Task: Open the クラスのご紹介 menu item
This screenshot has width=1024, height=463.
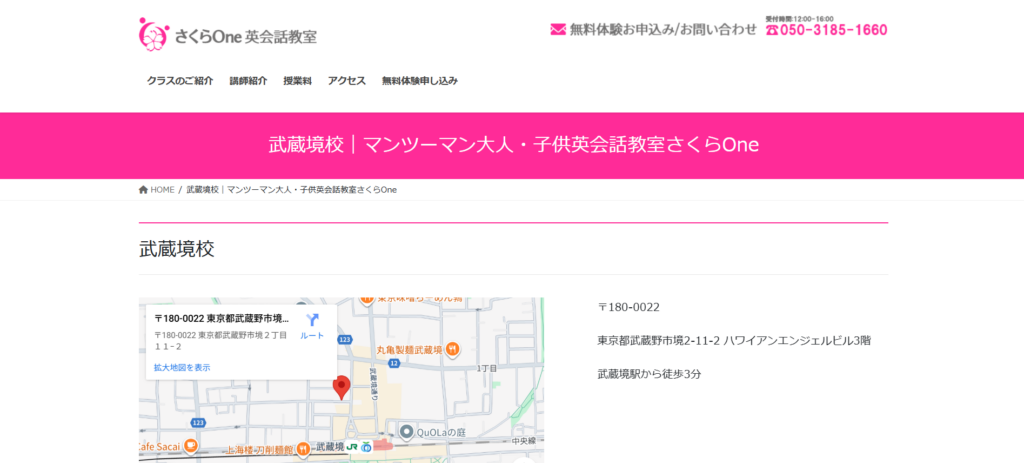Action: click(x=180, y=81)
